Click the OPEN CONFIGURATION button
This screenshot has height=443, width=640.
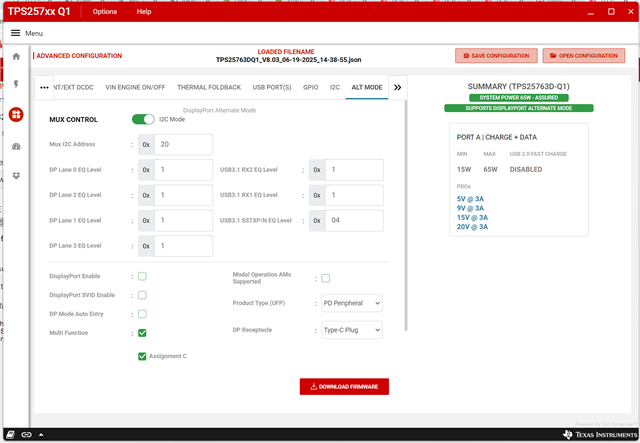(584, 56)
